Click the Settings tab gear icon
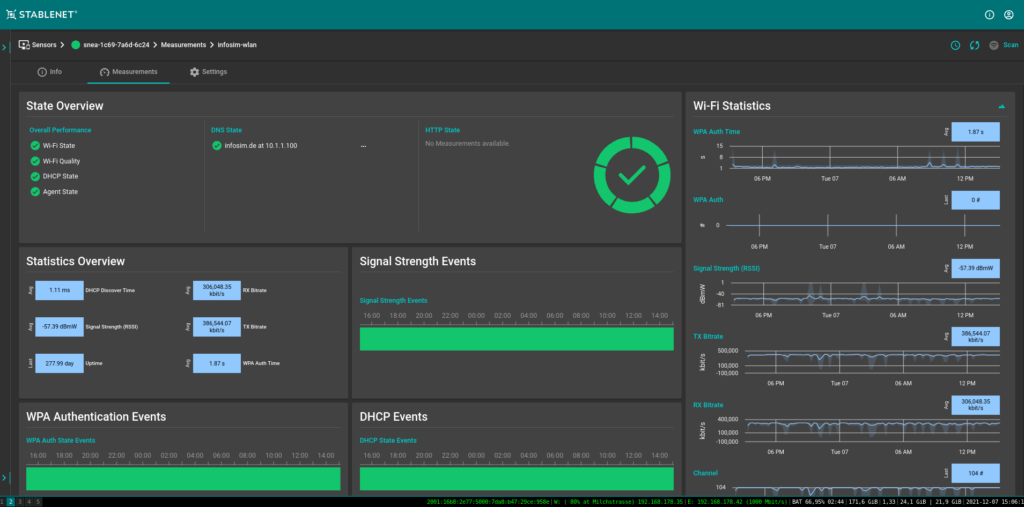This screenshot has width=1024, height=507. point(194,72)
